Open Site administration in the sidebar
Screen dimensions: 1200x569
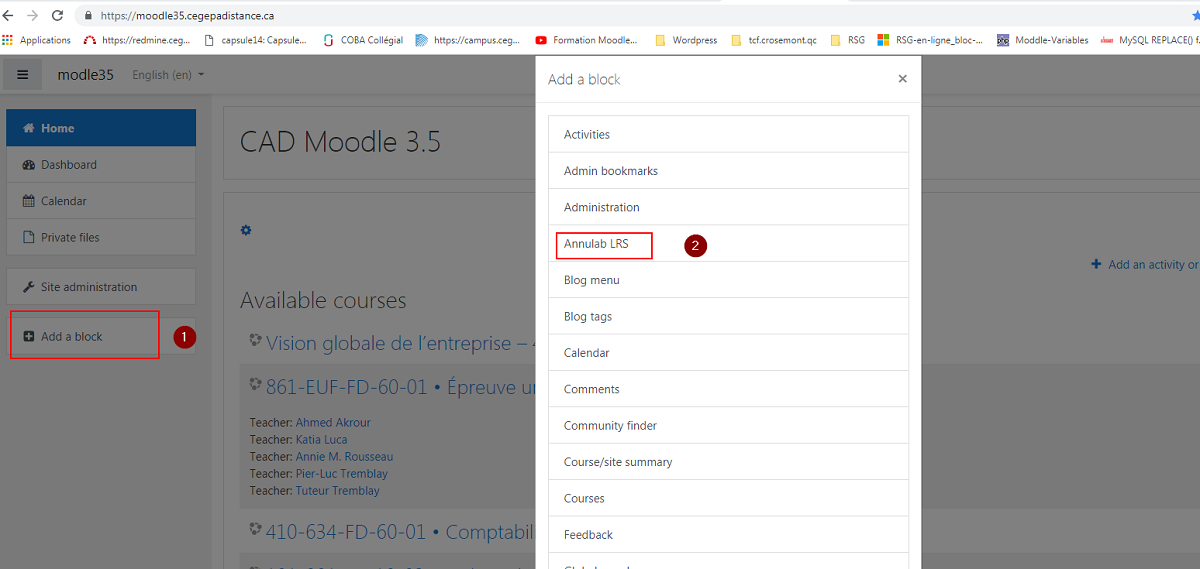[x=89, y=287]
